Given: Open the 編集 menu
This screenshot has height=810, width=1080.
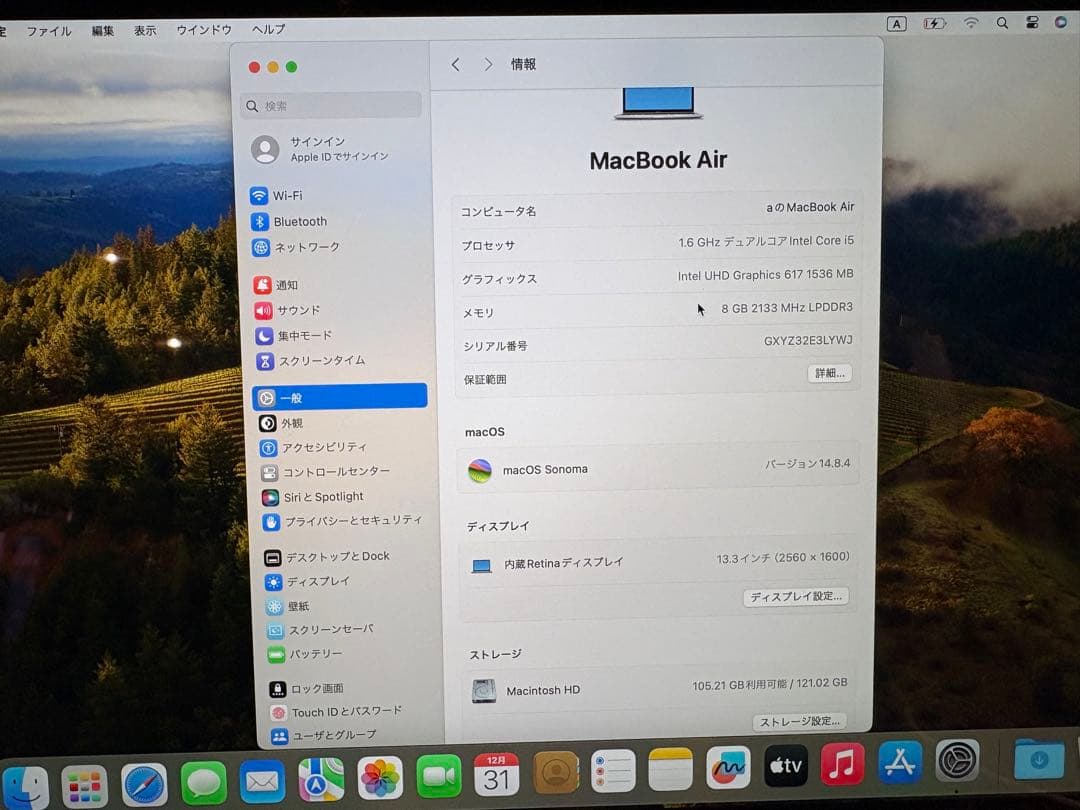Looking at the screenshot, I should [x=103, y=31].
